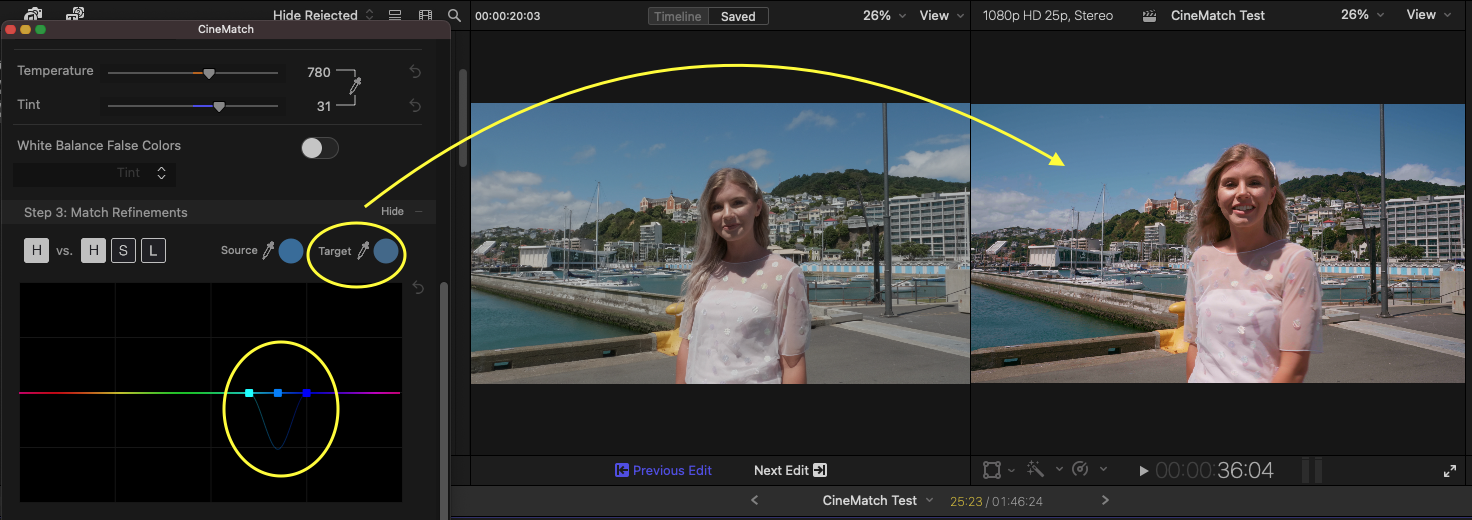Jump to Previous Edit

point(663,470)
